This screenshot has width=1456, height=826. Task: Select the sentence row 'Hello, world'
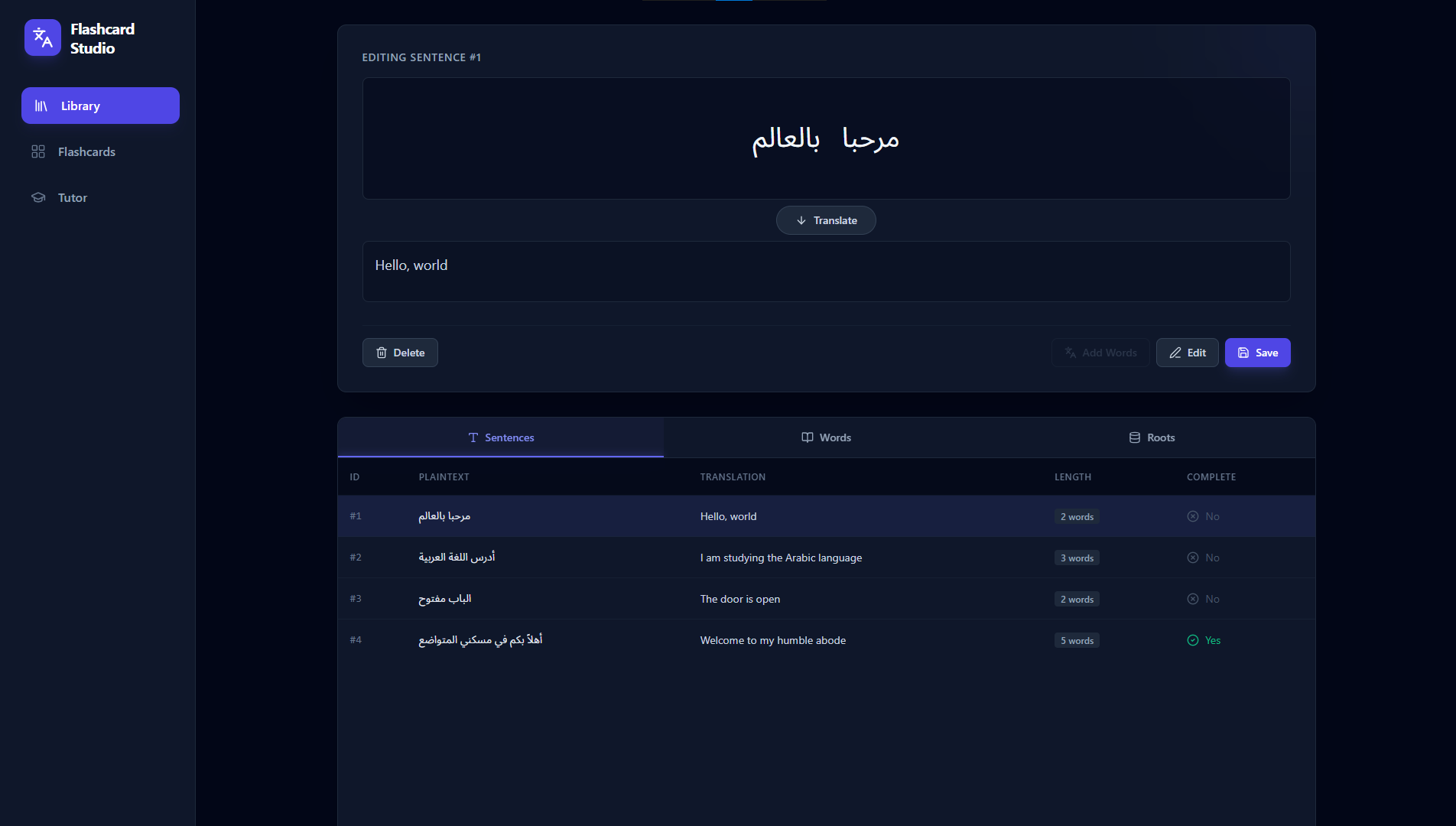pos(826,516)
